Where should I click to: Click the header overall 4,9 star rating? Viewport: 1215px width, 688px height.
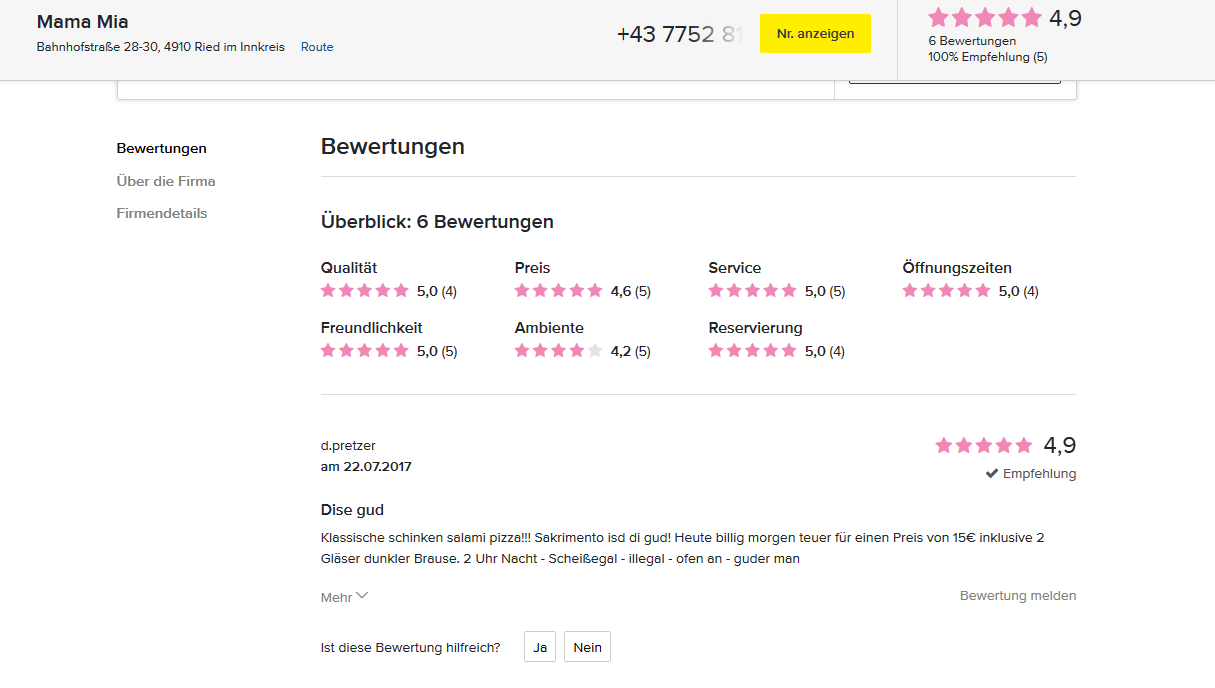(x=985, y=18)
